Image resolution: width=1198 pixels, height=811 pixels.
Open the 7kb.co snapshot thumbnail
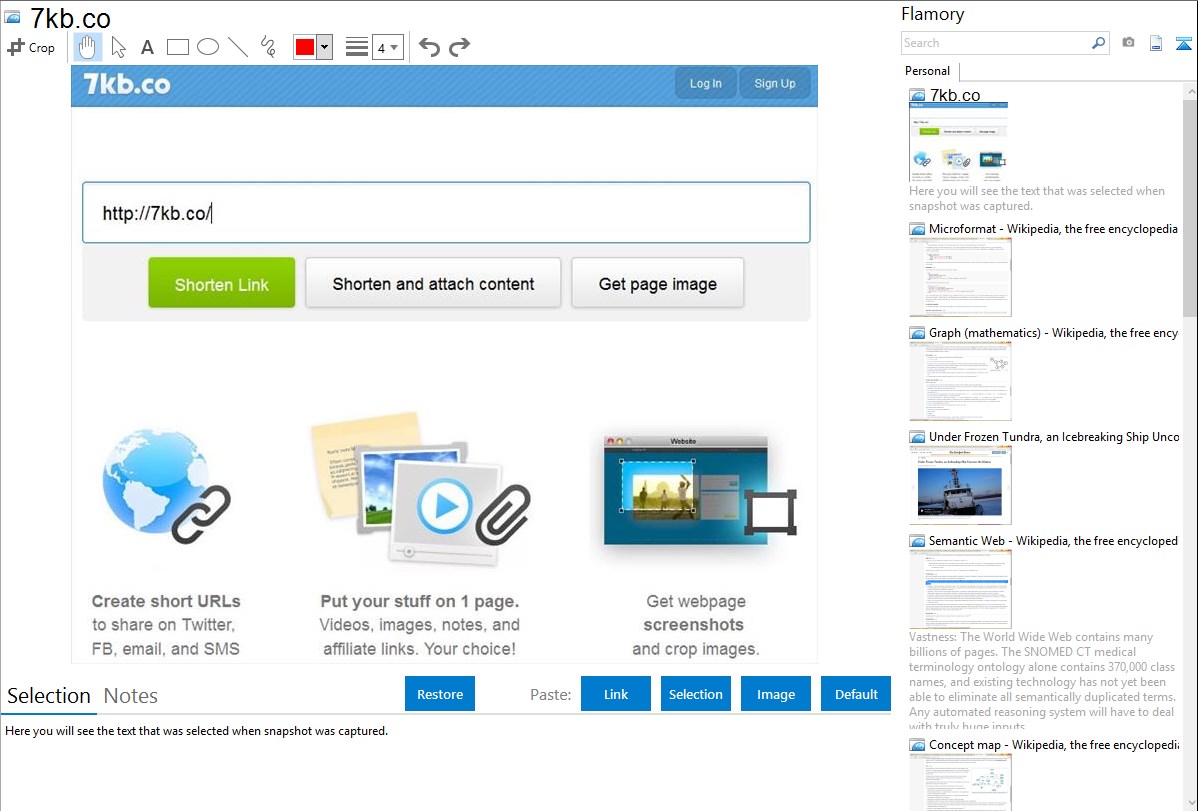tap(958, 141)
